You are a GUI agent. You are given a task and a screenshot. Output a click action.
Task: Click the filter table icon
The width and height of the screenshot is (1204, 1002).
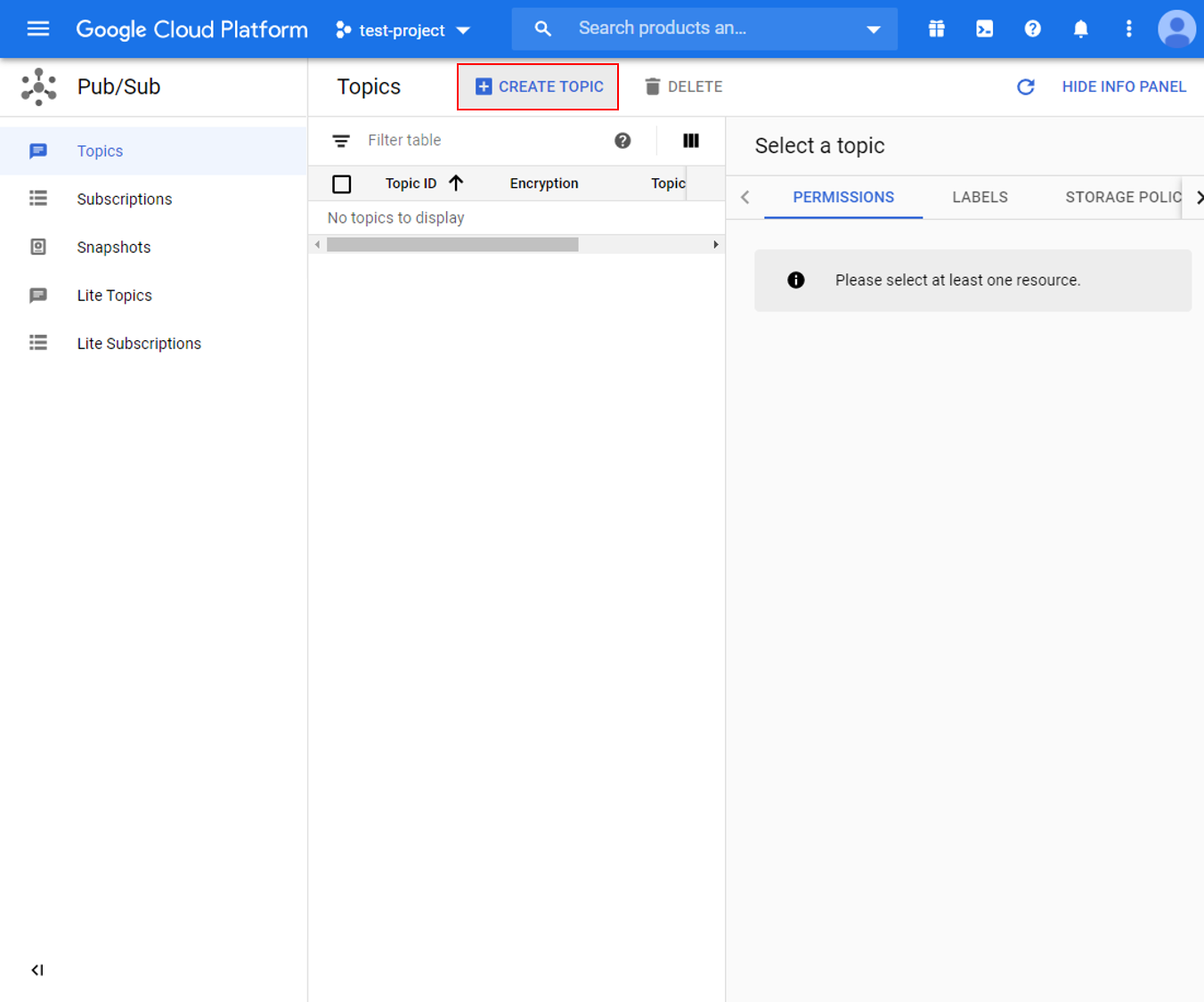341,141
